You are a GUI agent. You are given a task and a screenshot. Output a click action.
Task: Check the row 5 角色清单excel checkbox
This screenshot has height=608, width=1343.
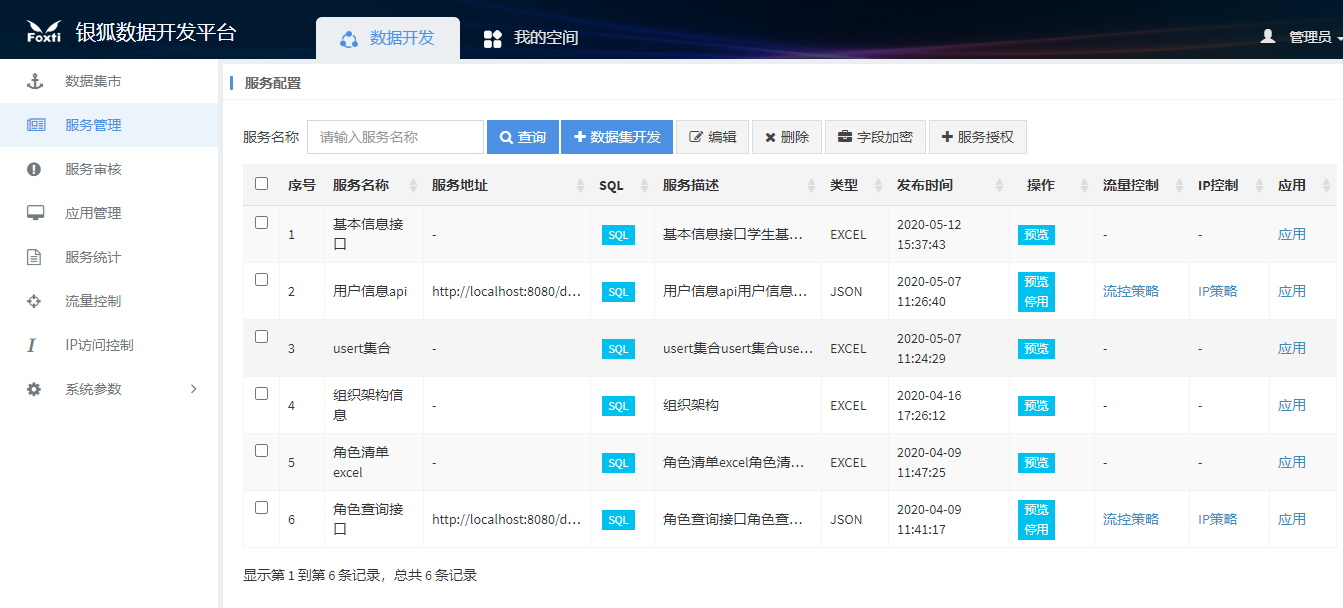pyautogui.click(x=262, y=451)
